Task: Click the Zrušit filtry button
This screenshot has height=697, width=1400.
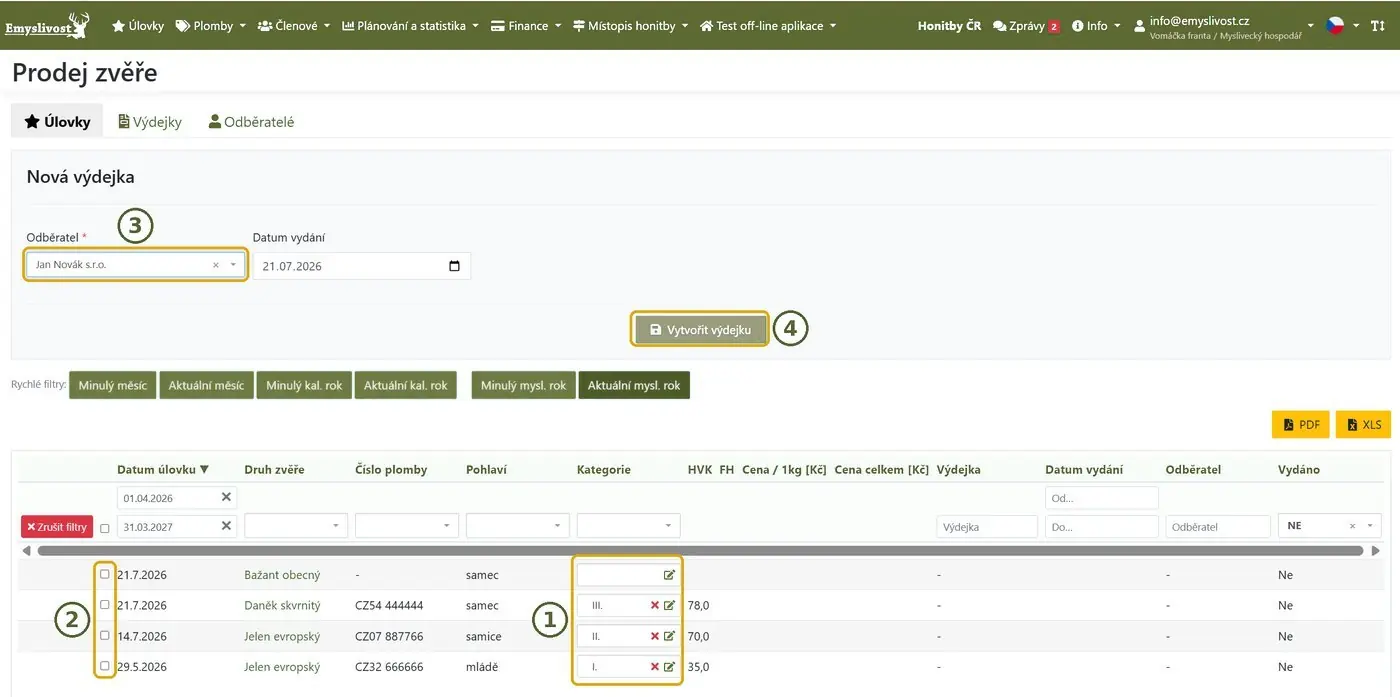Action: coord(57,527)
